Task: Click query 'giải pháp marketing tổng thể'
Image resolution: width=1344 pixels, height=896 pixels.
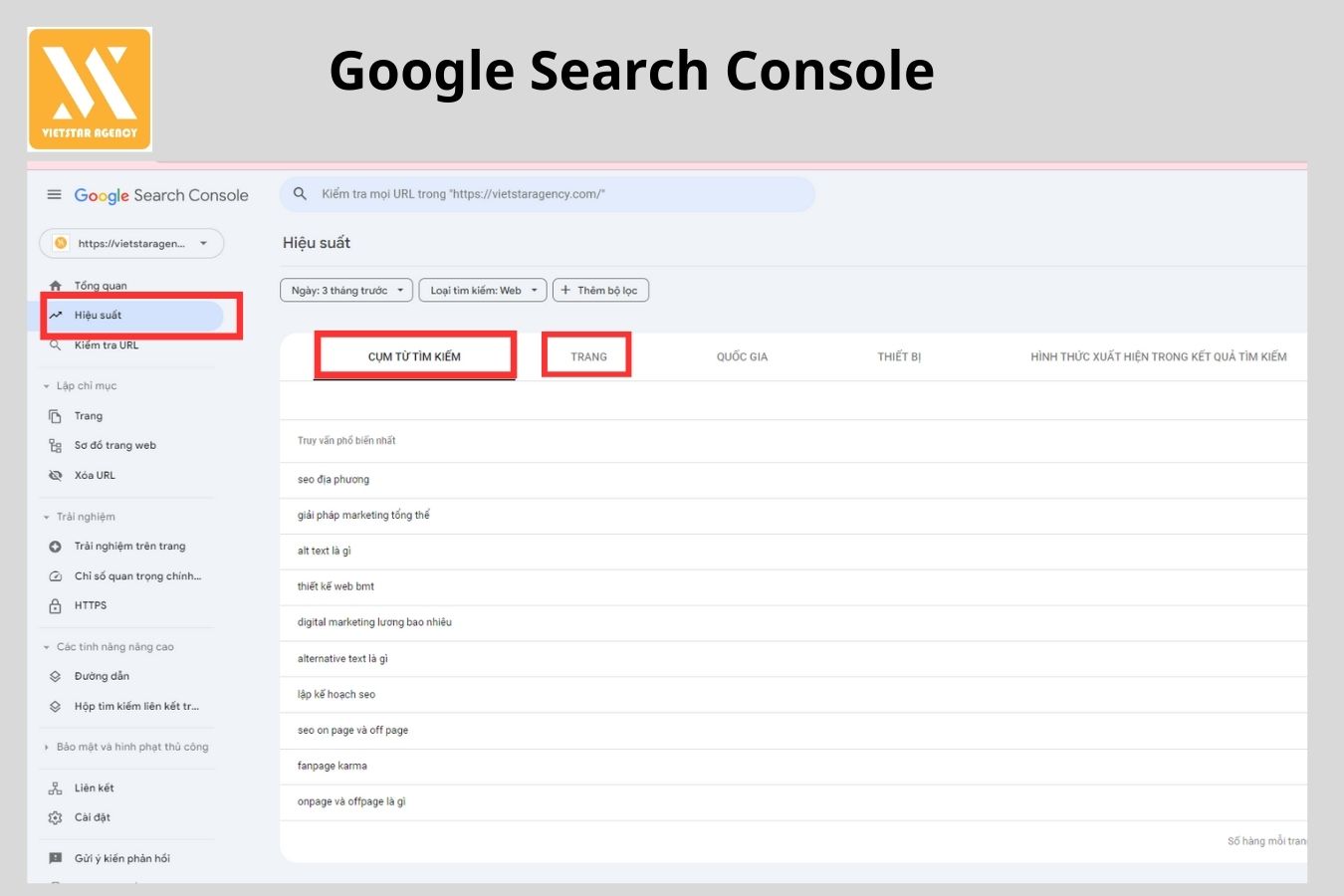Action: [x=793, y=516]
